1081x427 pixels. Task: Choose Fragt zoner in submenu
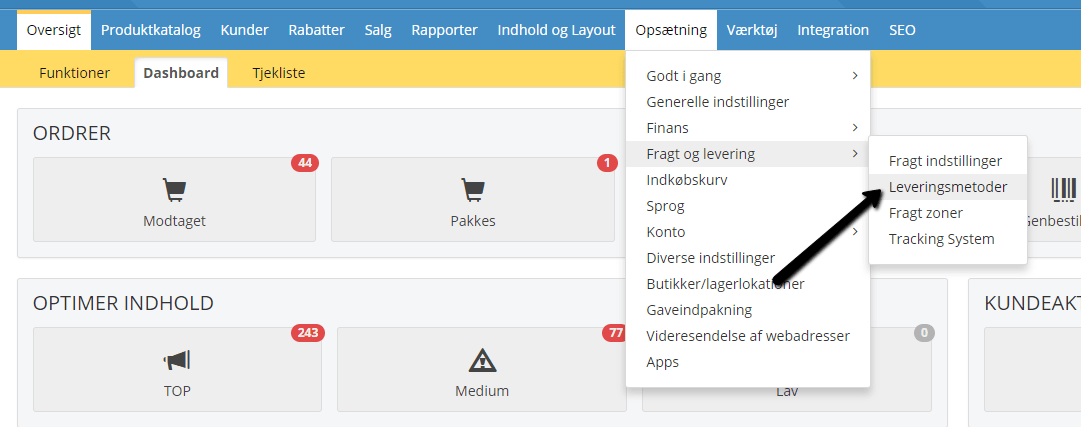(948, 212)
